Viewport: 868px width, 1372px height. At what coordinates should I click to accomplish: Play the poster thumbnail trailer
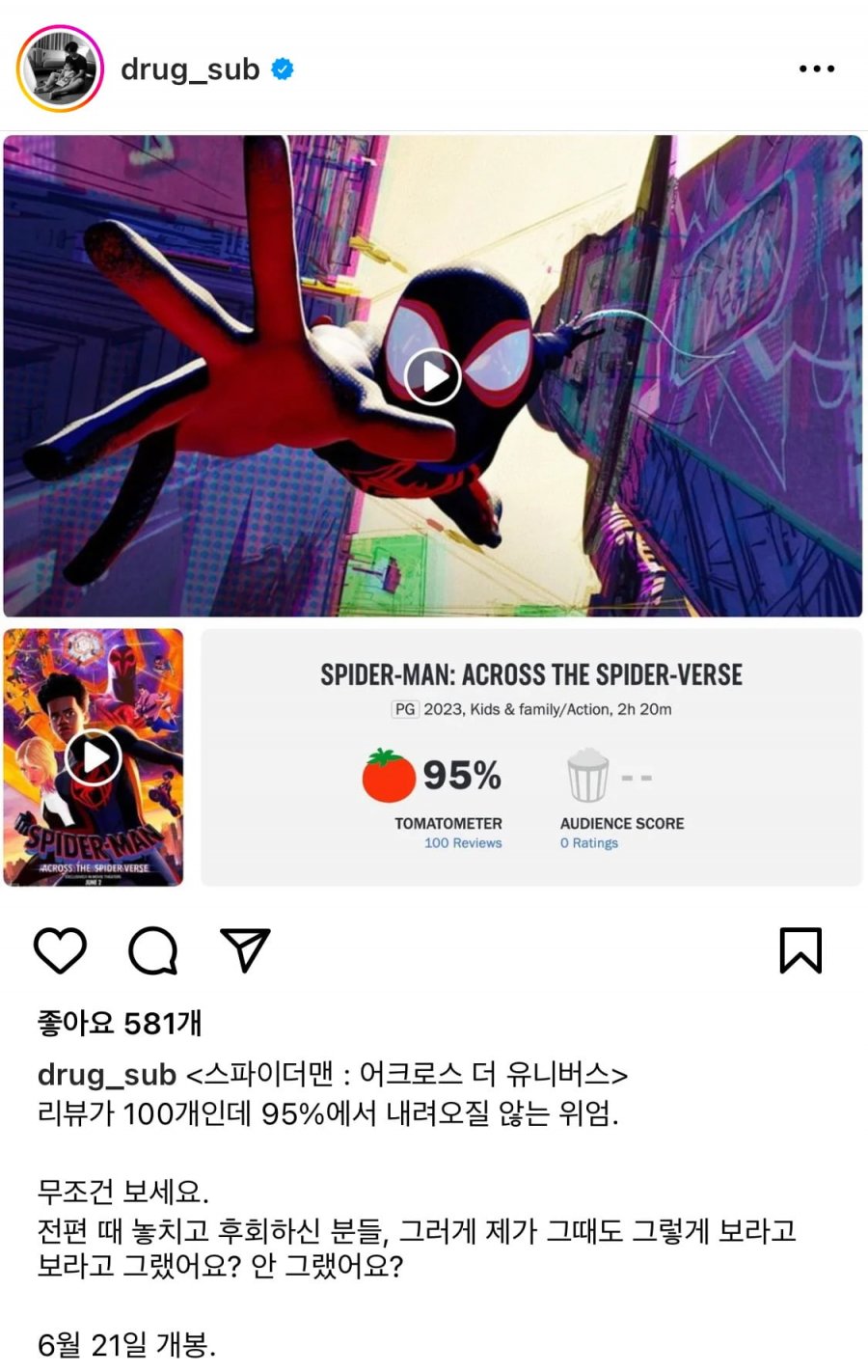pyautogui.click(x=94, y=757)
